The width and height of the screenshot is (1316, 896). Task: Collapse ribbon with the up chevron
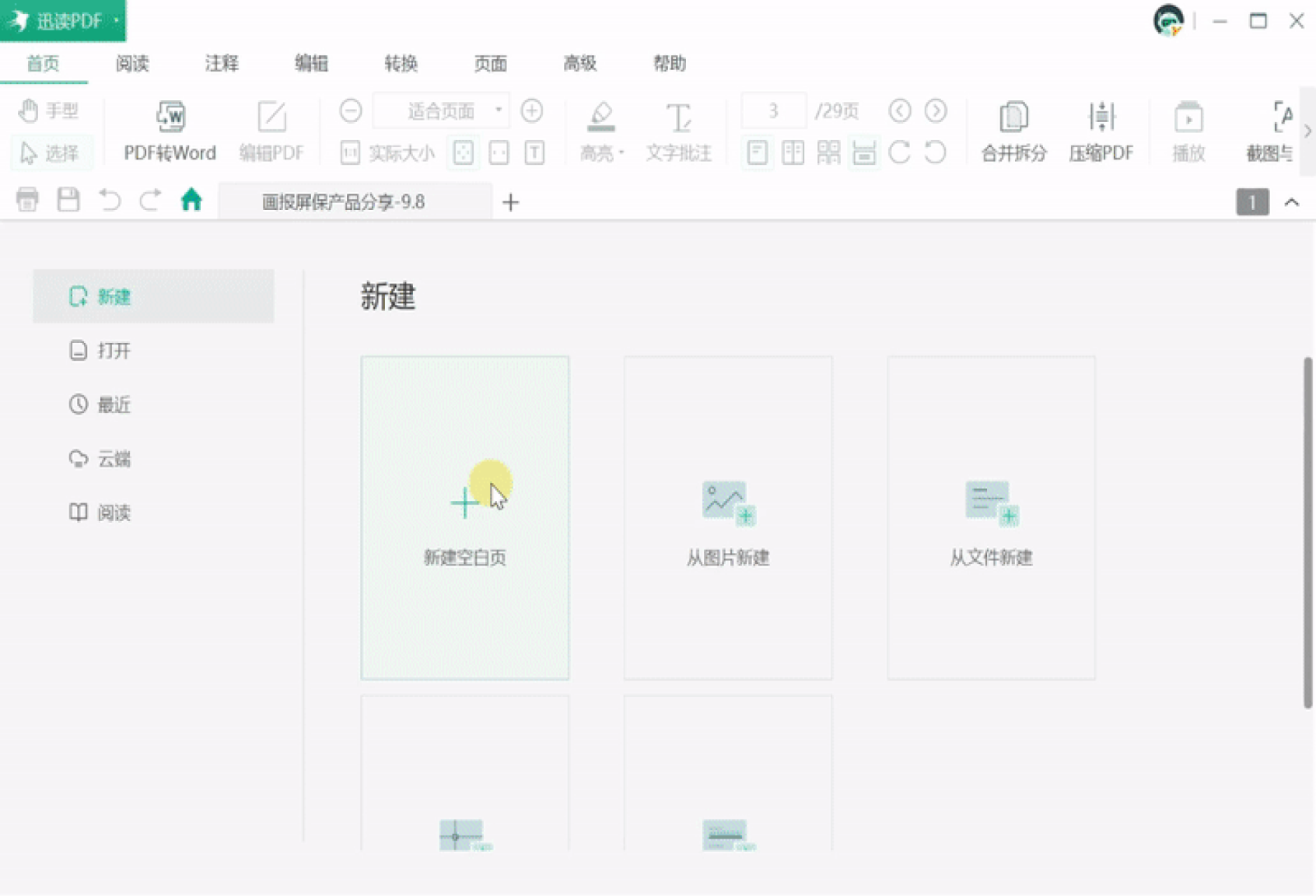coord(1292,202)
